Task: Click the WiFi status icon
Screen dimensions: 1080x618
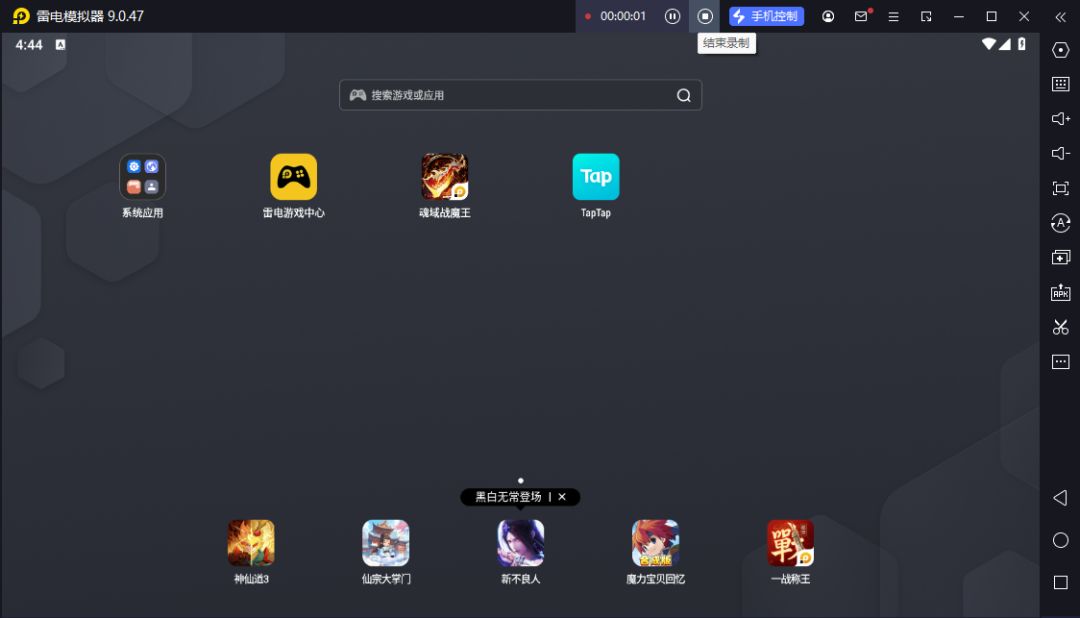Action: click(988, 44)
